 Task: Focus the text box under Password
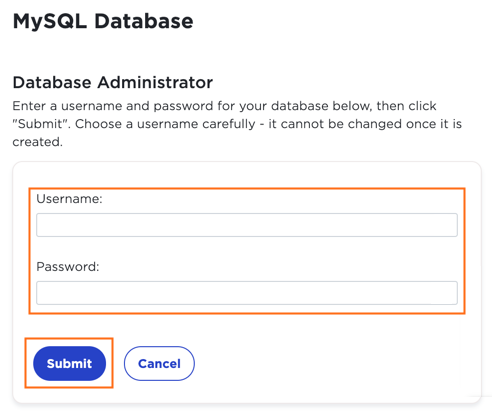(x=247, y=293)
